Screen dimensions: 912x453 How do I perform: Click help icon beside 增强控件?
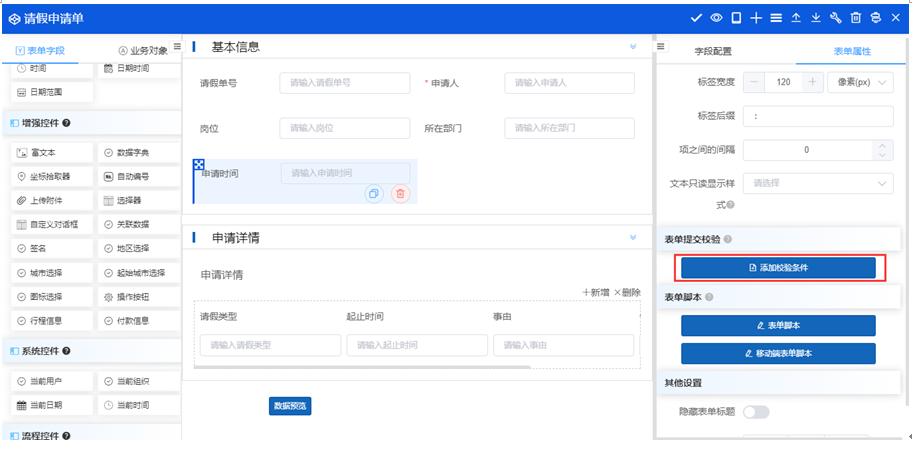[x=66, y=123]
